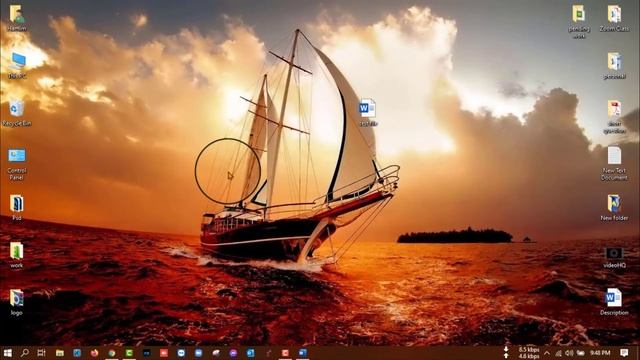
Task: Open taskbar Search magnifier
Action: tap(24, 353)
